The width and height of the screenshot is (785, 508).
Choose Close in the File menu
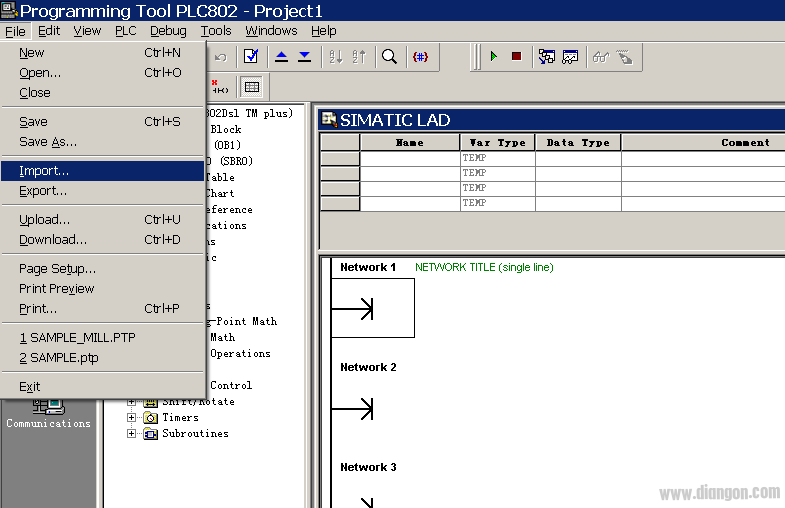(x=102, y=93)
